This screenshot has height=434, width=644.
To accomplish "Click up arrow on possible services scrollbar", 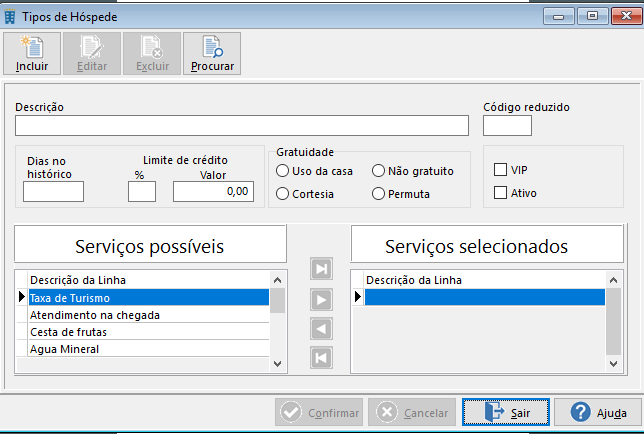I will click(x=278, y=280).
